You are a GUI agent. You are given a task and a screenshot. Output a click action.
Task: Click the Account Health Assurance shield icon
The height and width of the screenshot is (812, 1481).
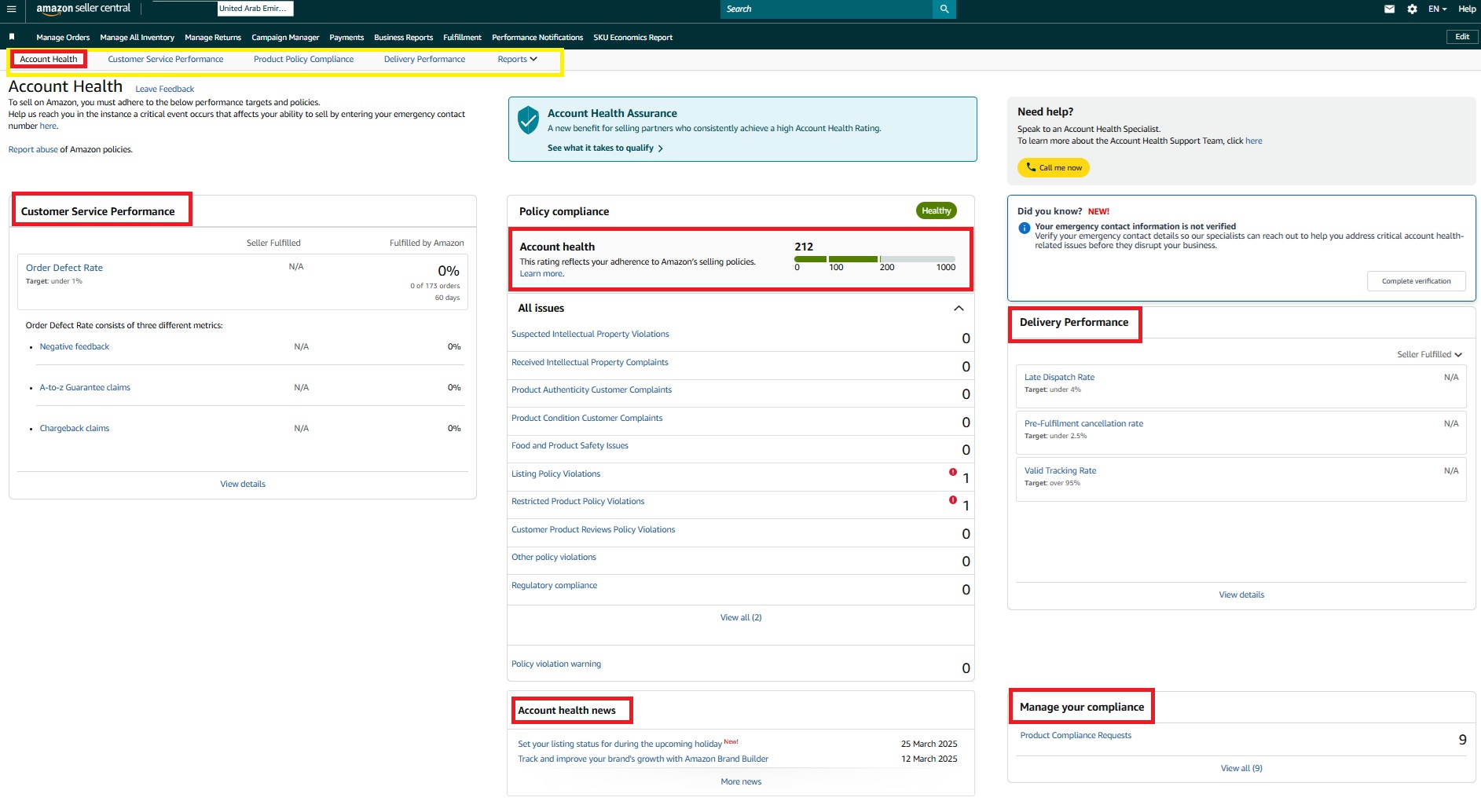(x=528, y=120)
